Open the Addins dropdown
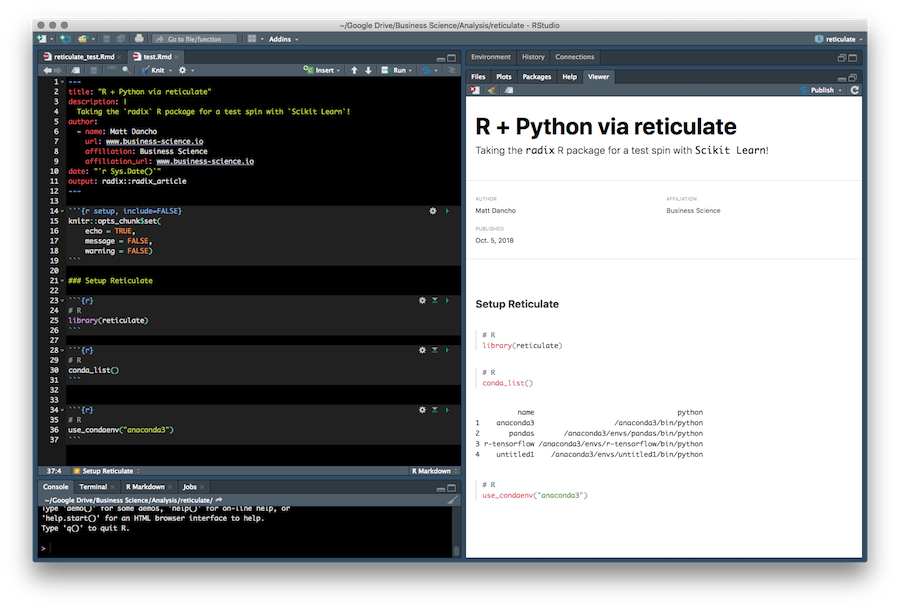900x609 pixels. (x=284, y=39)
